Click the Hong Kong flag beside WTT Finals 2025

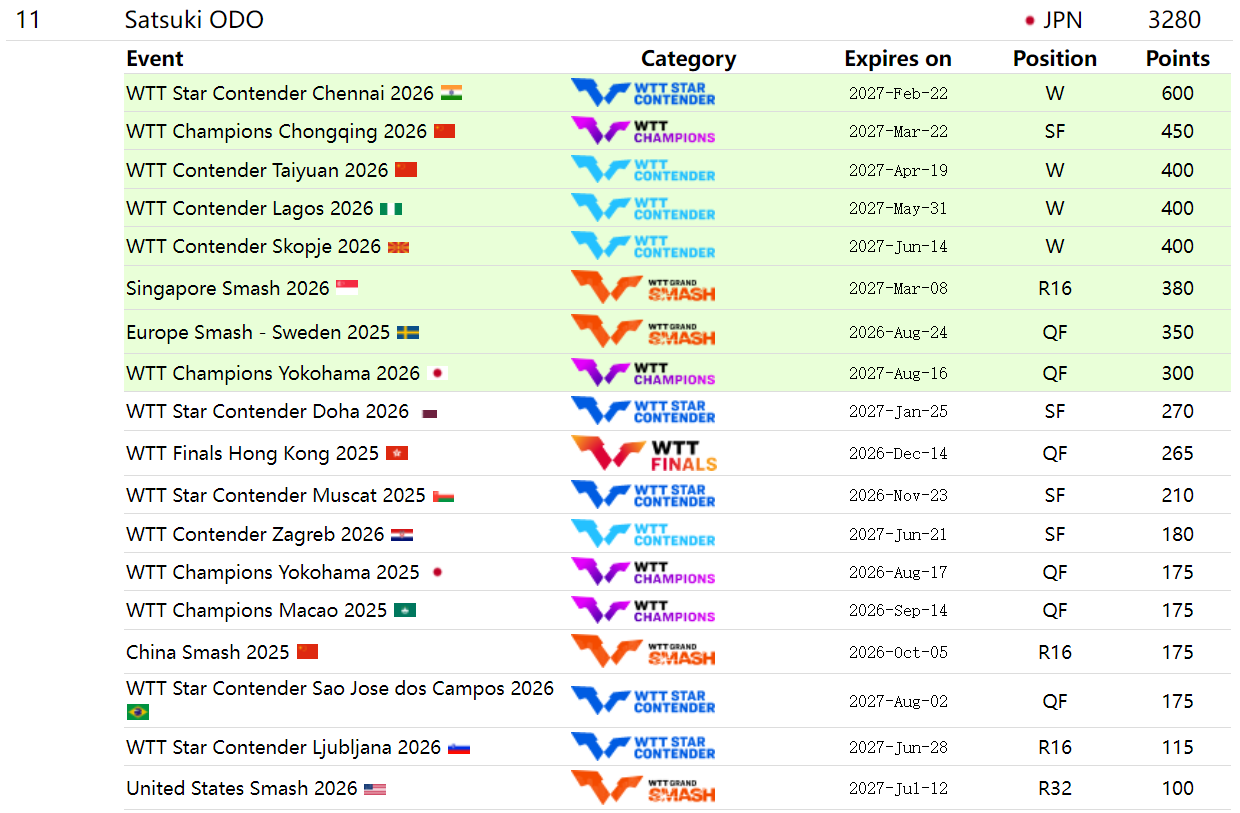tap(397, 454)
